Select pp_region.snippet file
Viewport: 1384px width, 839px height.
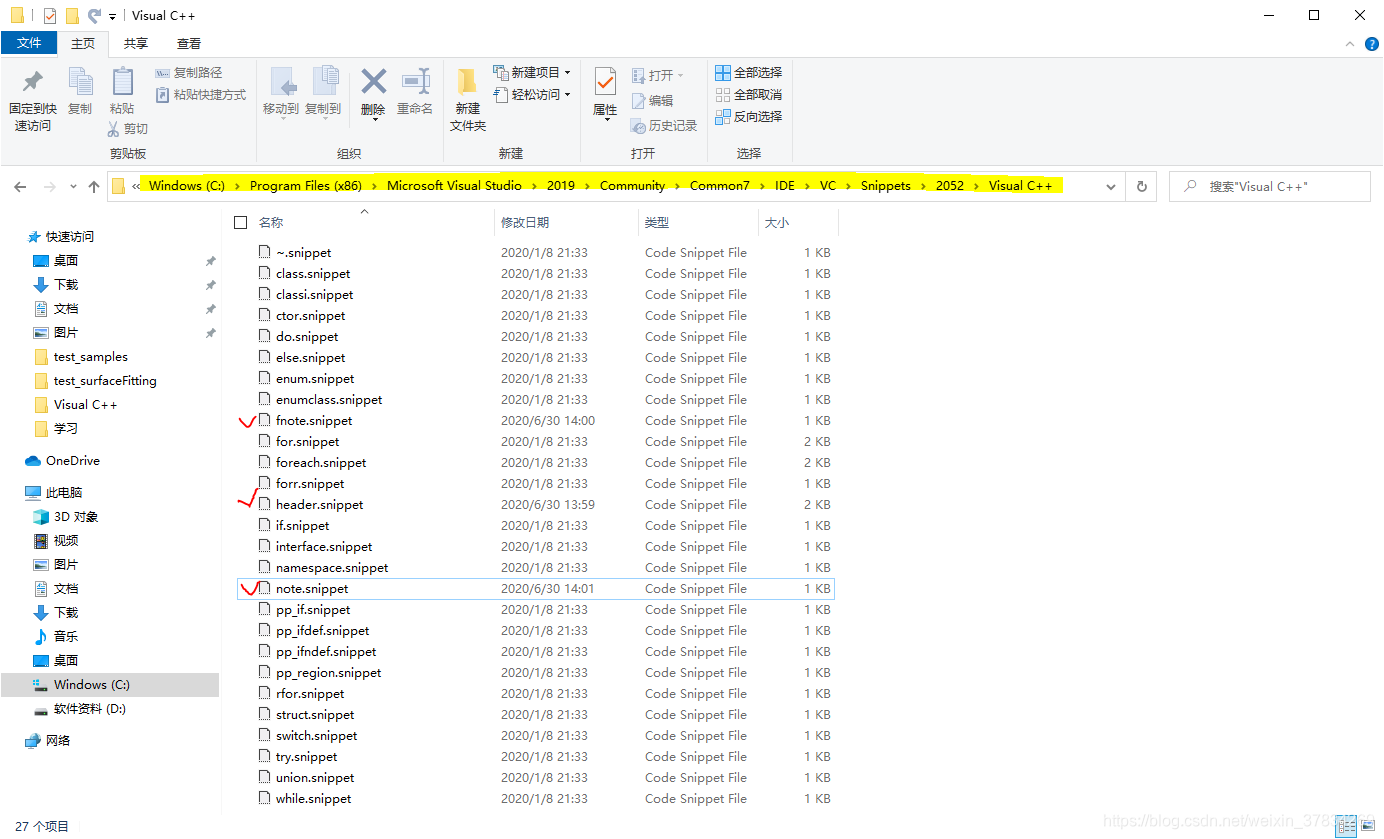pos(329,673)
